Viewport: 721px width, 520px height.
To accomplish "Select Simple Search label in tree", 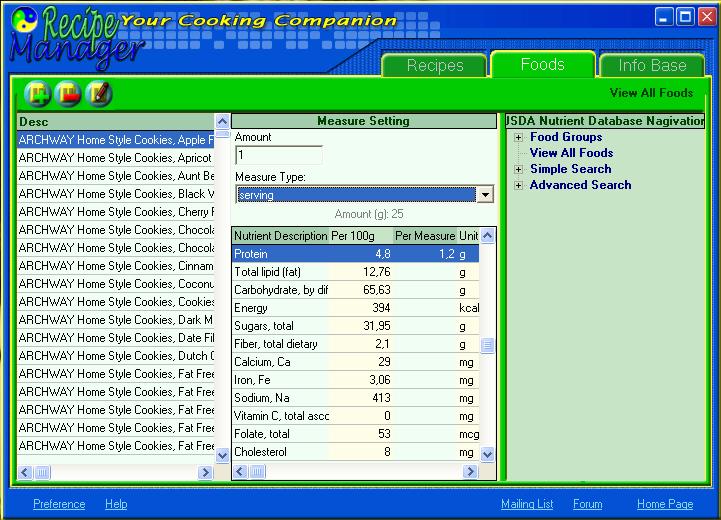I will 571,169.
